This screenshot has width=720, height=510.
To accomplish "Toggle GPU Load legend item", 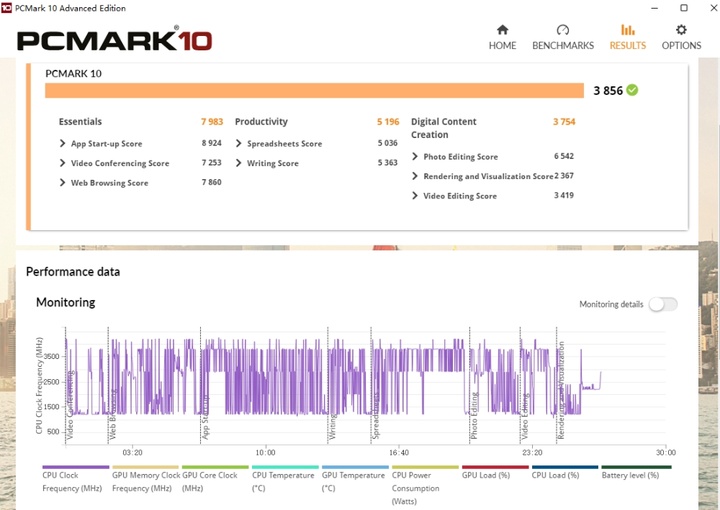I will tap(495, 467).
